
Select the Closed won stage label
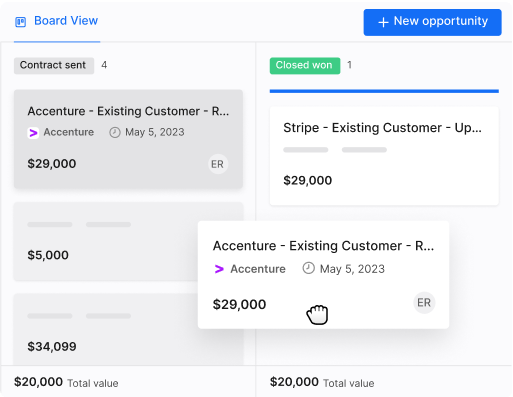click(305, 65)
